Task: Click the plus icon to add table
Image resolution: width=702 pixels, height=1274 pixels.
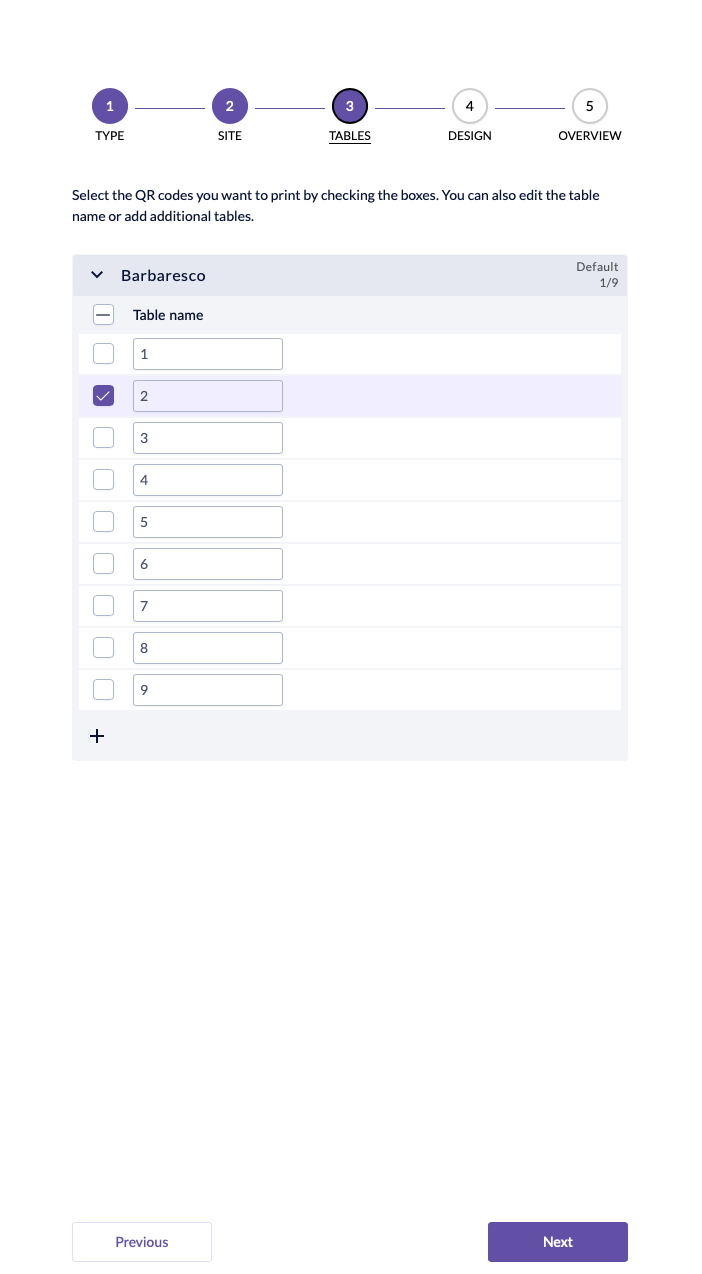Action: coord(97,736)
